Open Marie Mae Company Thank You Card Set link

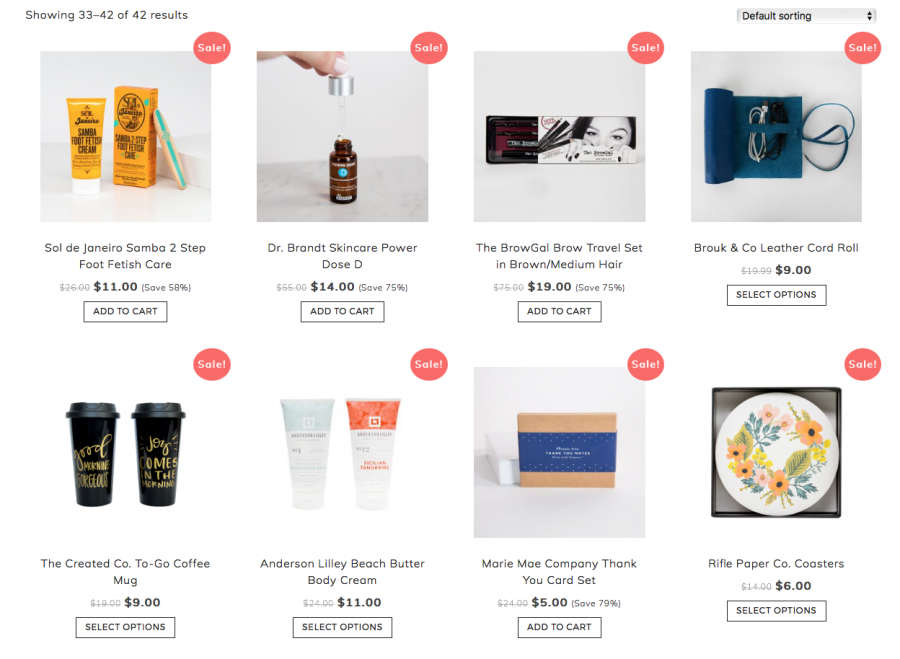point(559,572)
